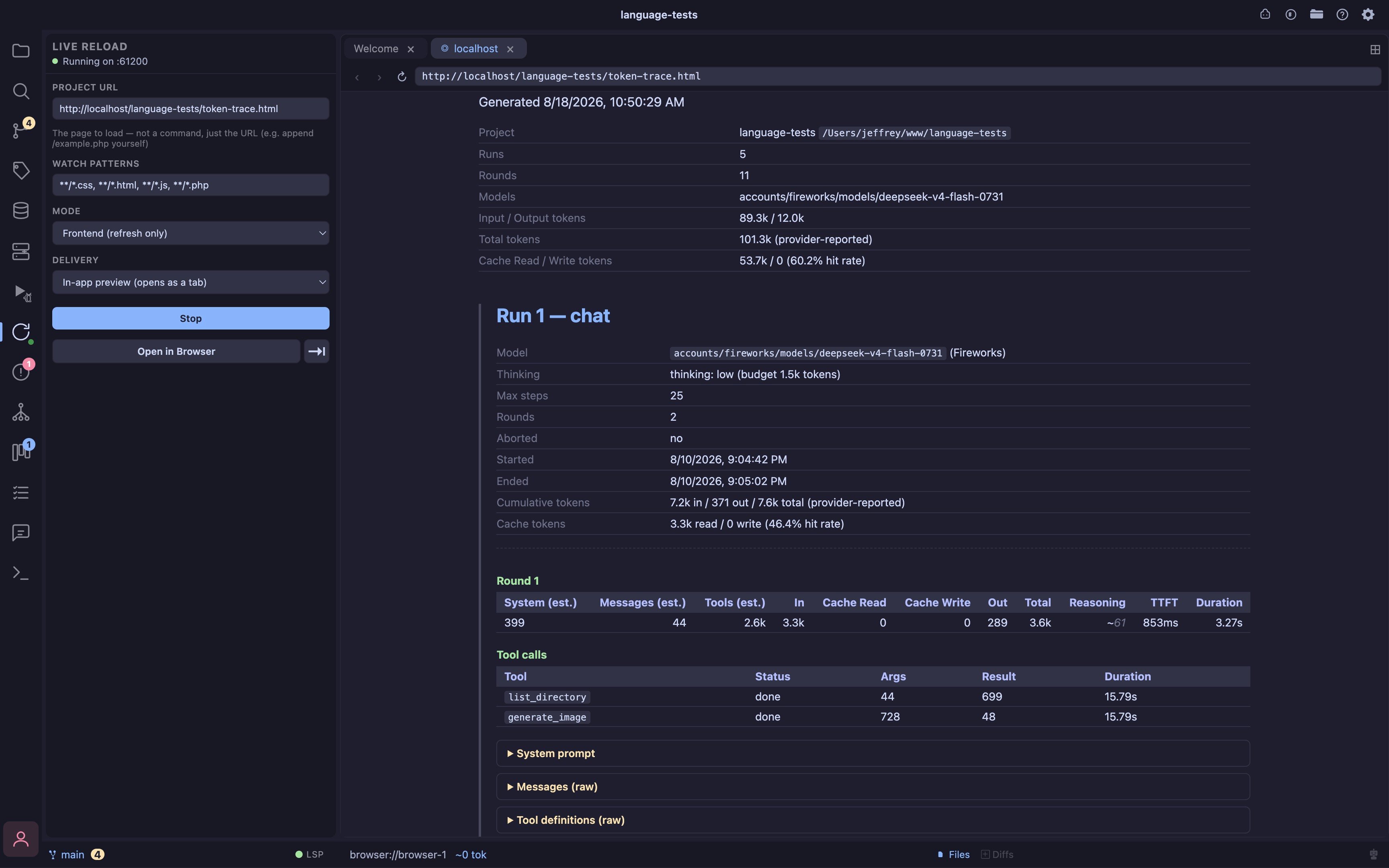Open the chat message icon in sidebar
1389x868 pixels.
pos(20,533)
